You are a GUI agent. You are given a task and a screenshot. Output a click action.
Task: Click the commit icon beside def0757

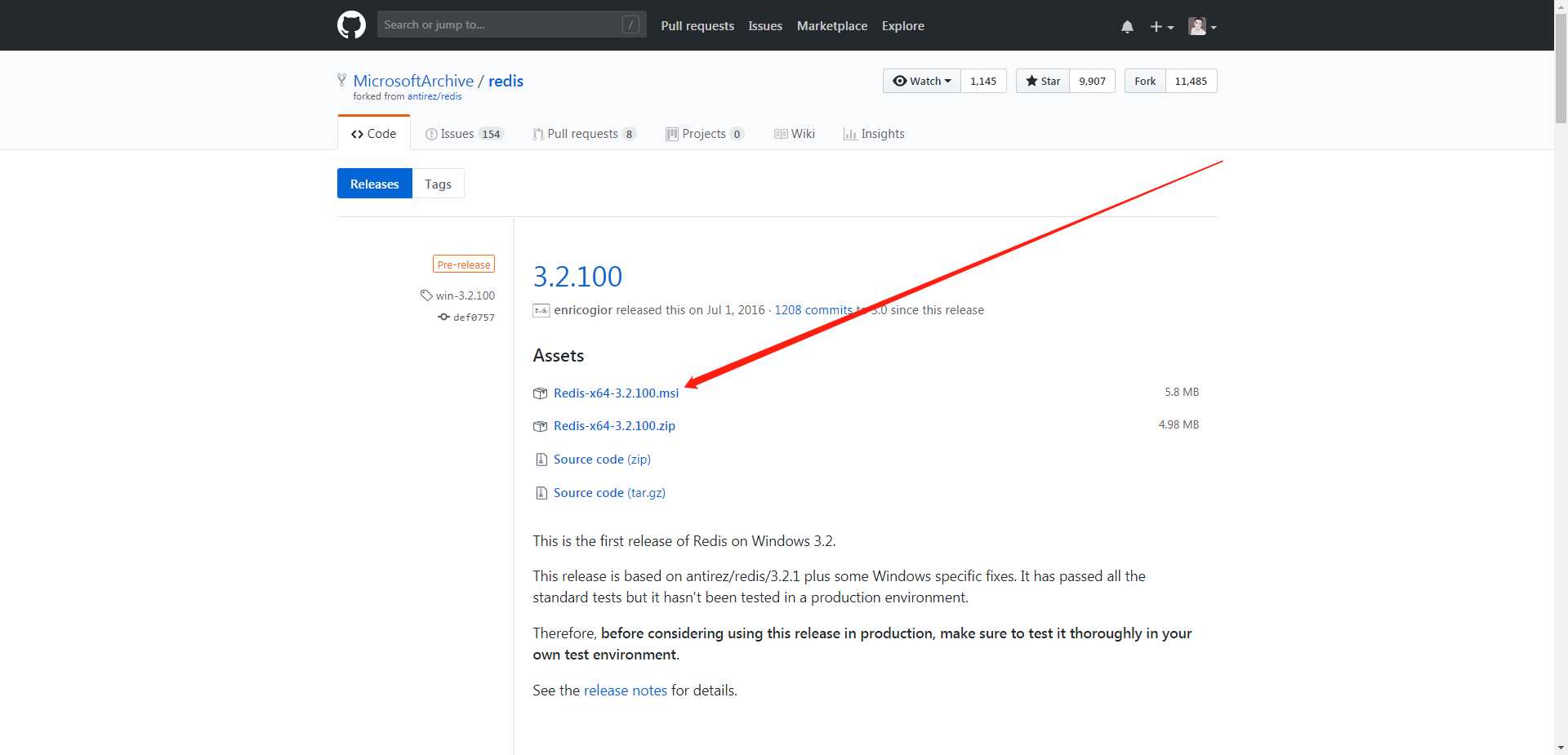443,317
